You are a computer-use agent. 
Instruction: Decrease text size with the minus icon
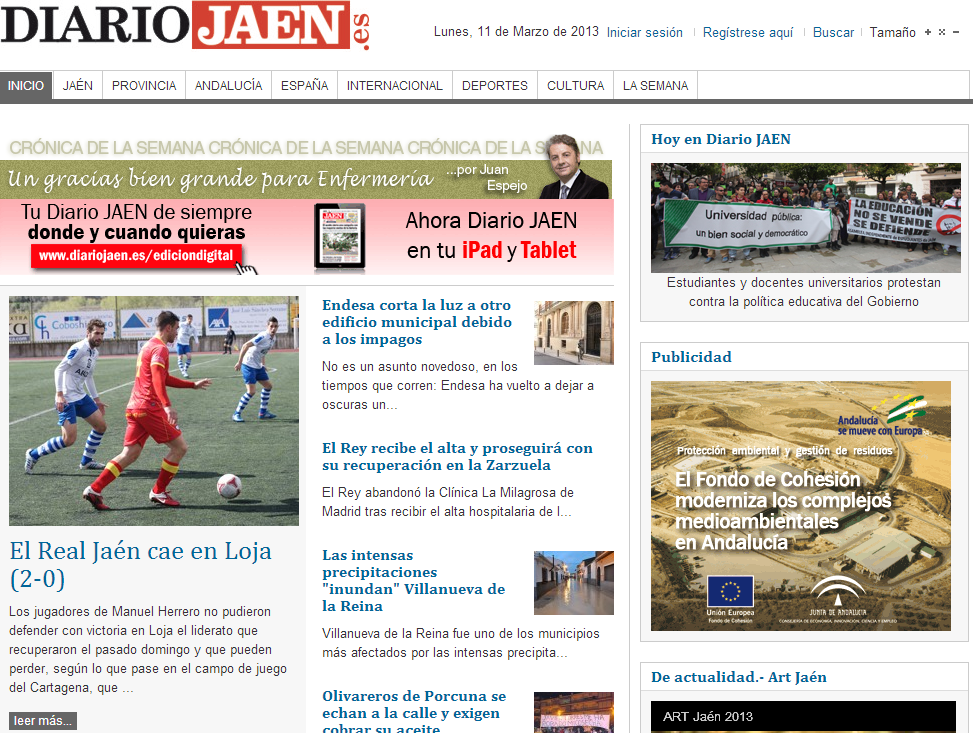tap(956, 32)
